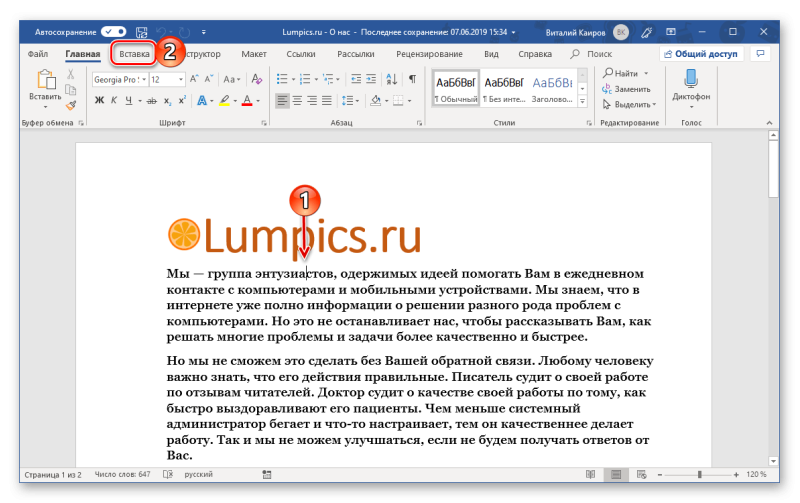This screenshot has height=503, width=800.
Task: Toggle the Автосохранение switch
Action: point(113,32)
